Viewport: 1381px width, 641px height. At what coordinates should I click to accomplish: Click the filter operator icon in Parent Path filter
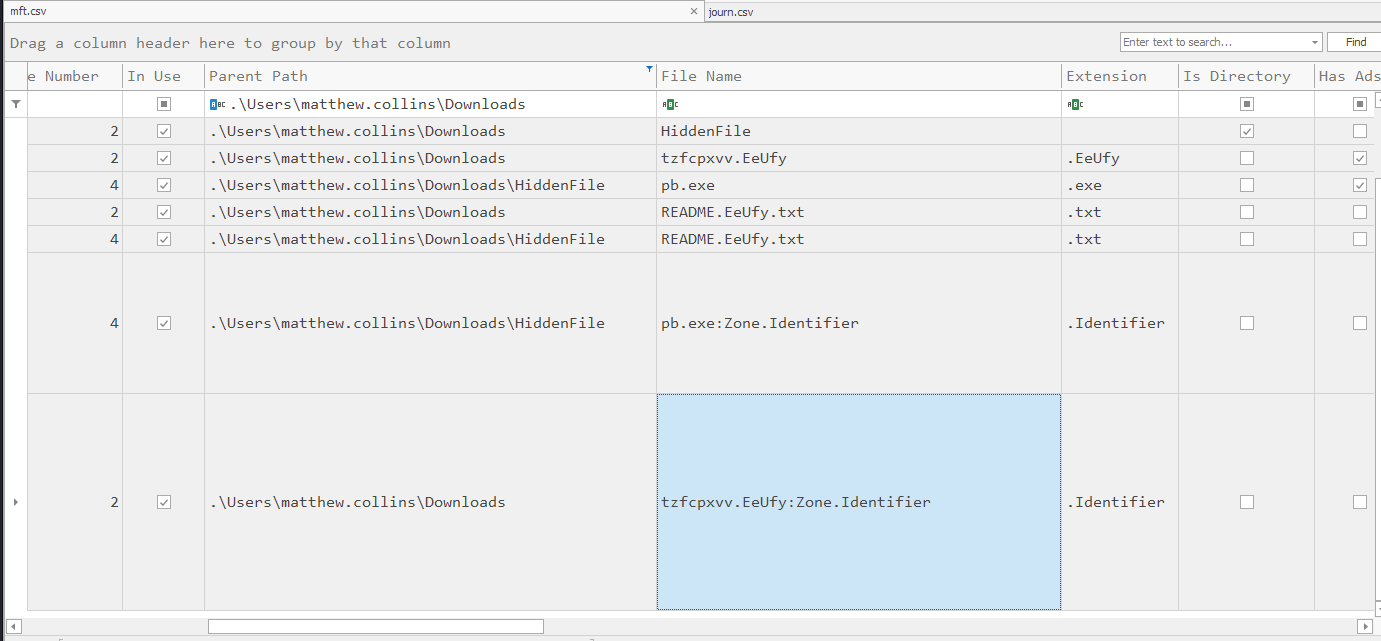point(217,104)
